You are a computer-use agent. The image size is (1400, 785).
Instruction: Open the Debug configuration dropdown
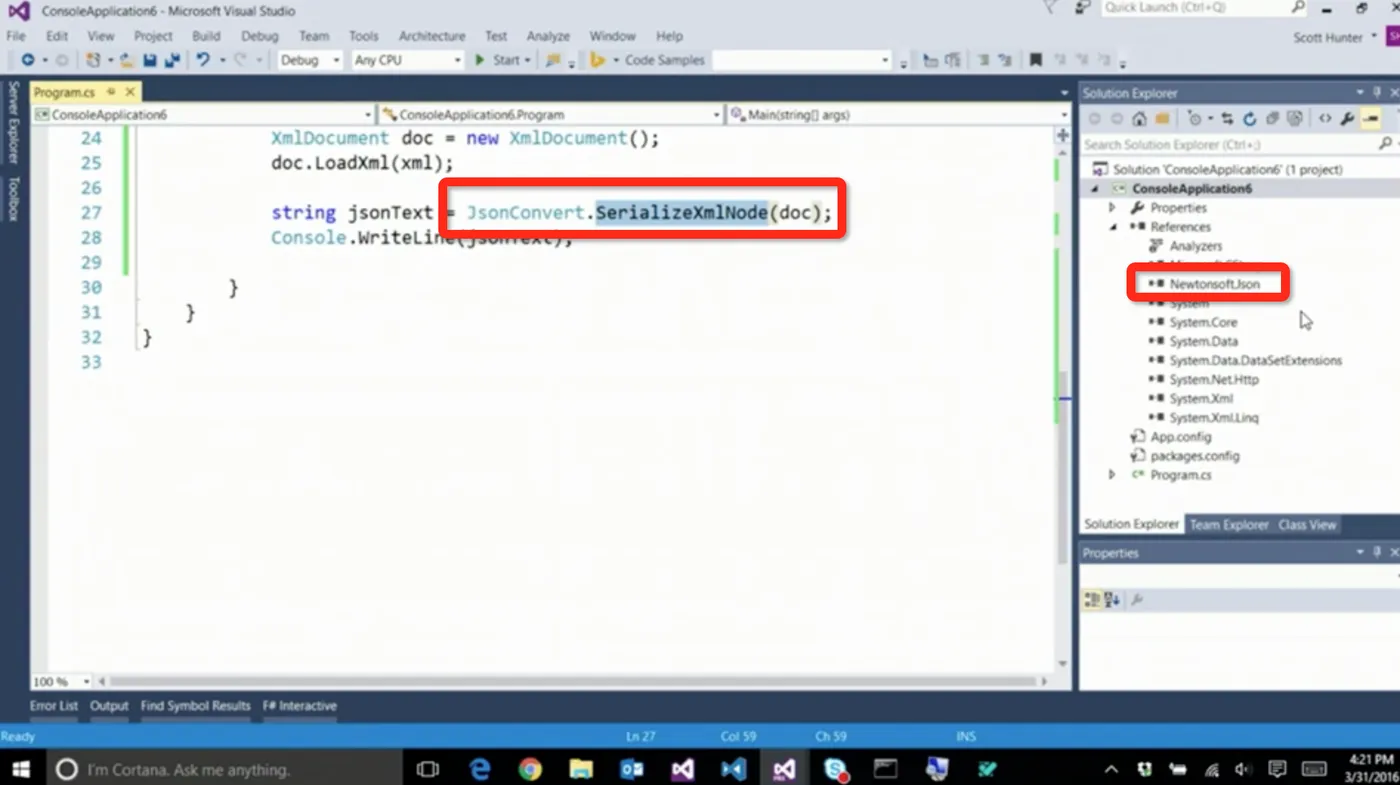(335, 60)
